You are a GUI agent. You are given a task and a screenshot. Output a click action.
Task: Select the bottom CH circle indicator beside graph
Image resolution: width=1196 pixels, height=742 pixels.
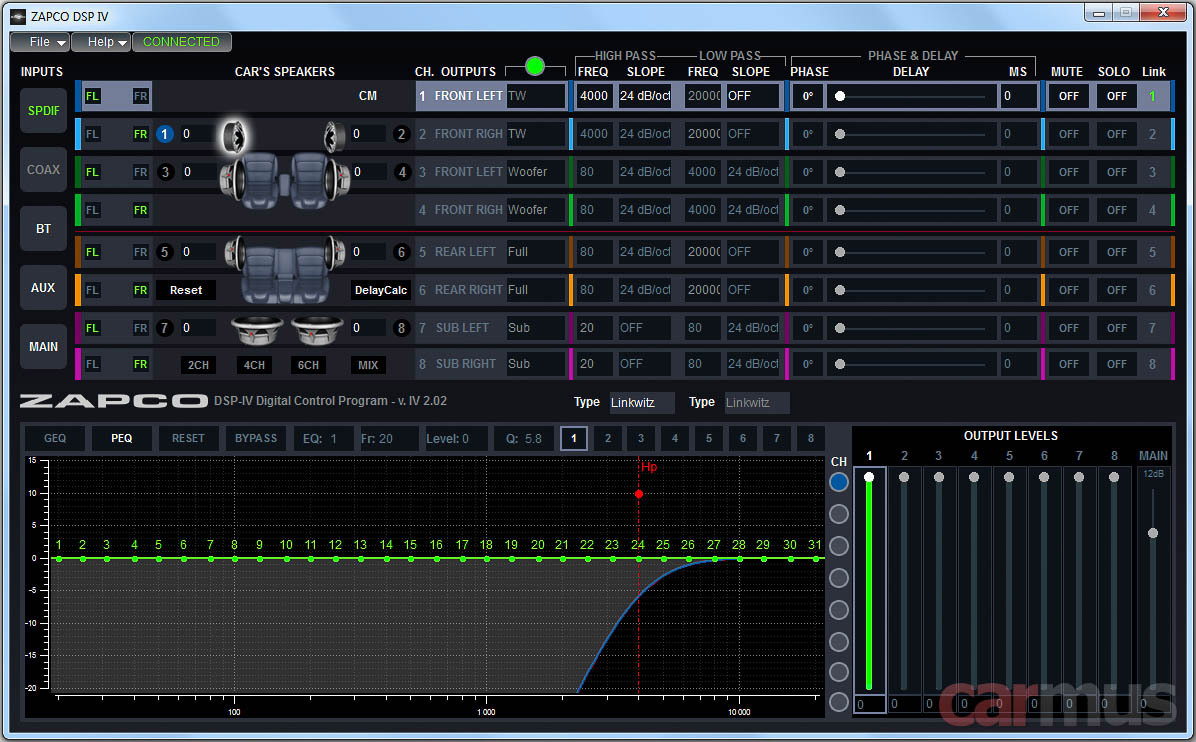click(x=839, y=702)
